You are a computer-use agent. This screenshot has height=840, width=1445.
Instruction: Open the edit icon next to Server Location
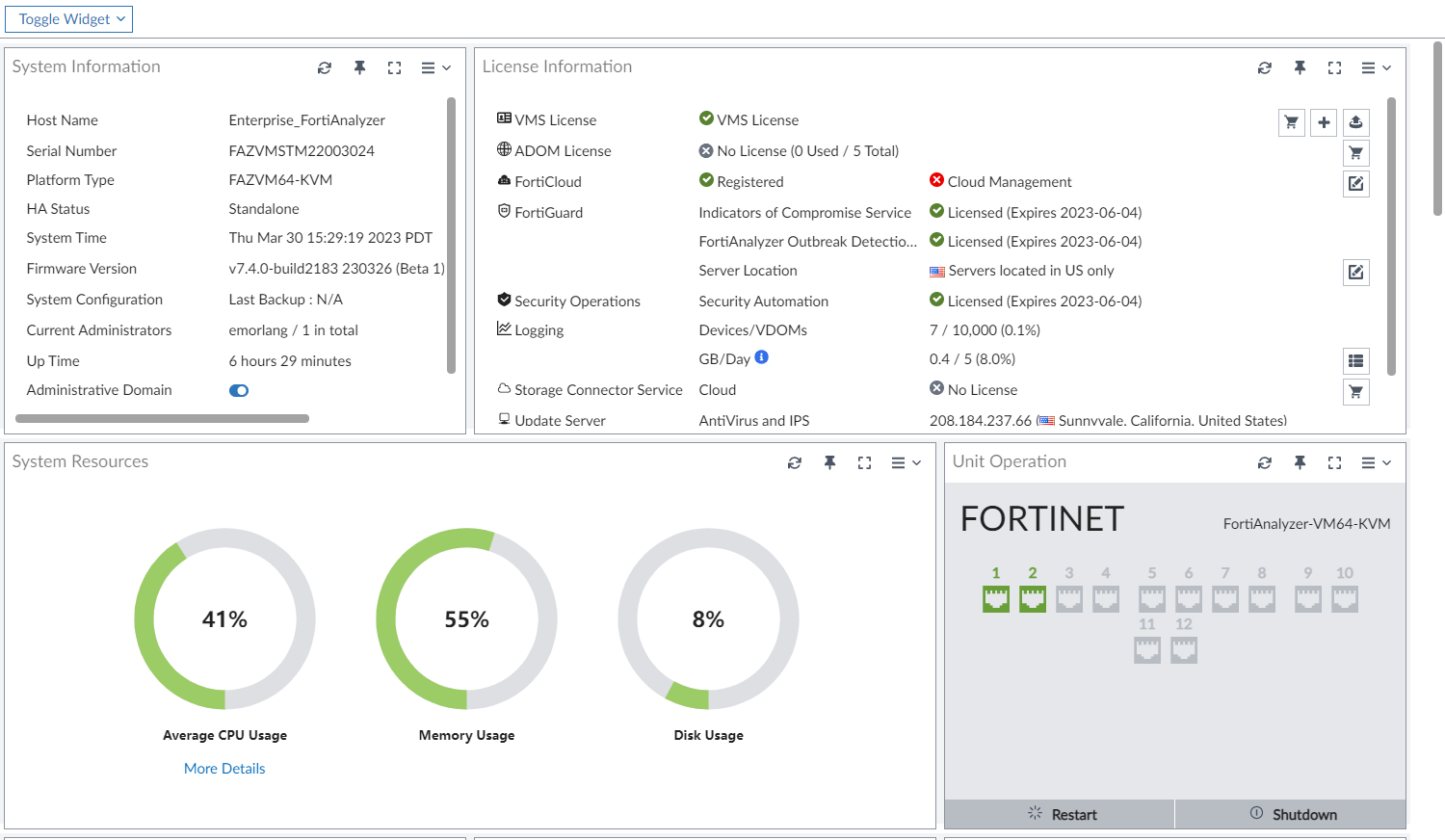[1355, 272]
